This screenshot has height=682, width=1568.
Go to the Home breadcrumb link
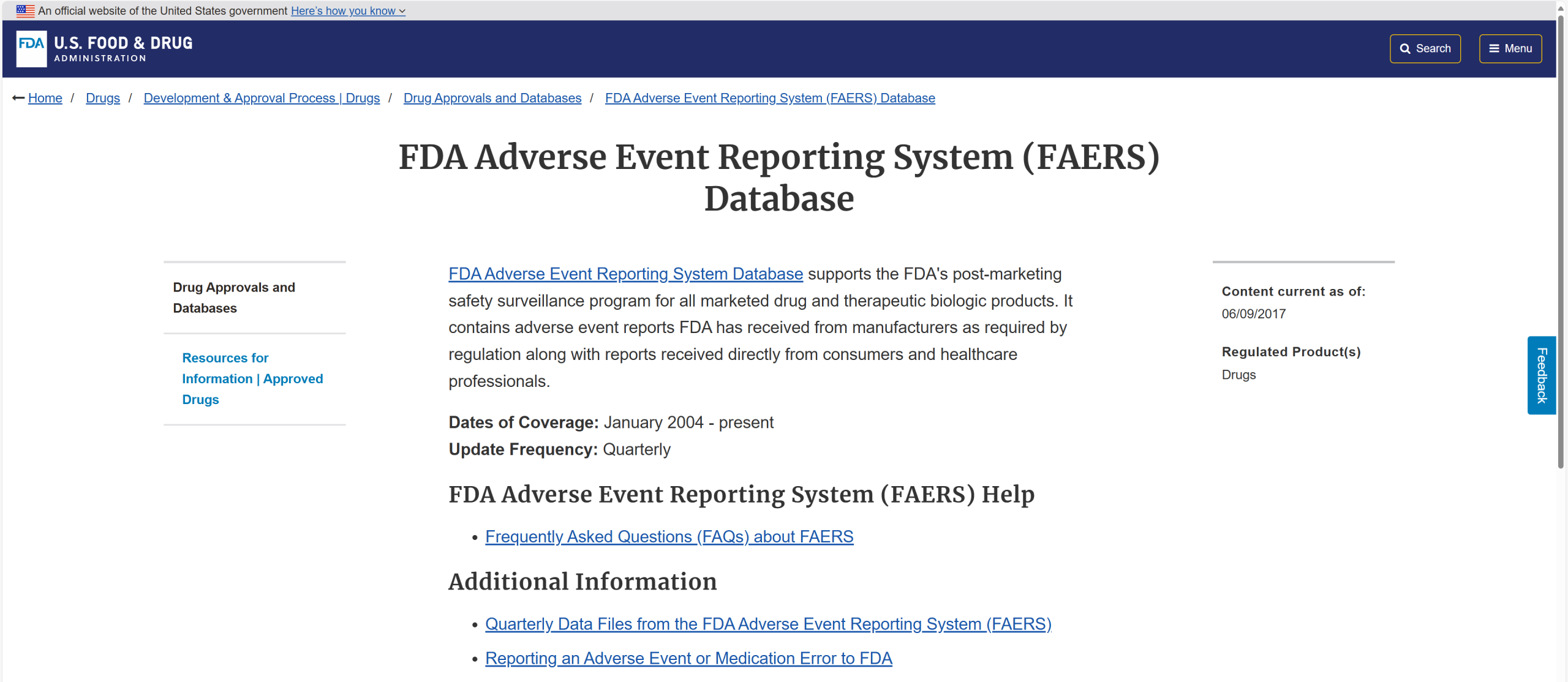point(45,98)
